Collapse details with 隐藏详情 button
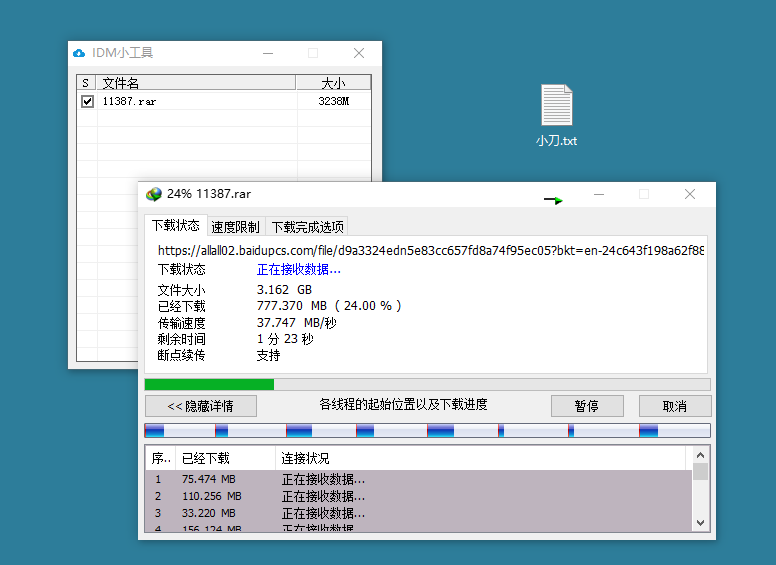 pyautogui.click(x=200, y=406)
